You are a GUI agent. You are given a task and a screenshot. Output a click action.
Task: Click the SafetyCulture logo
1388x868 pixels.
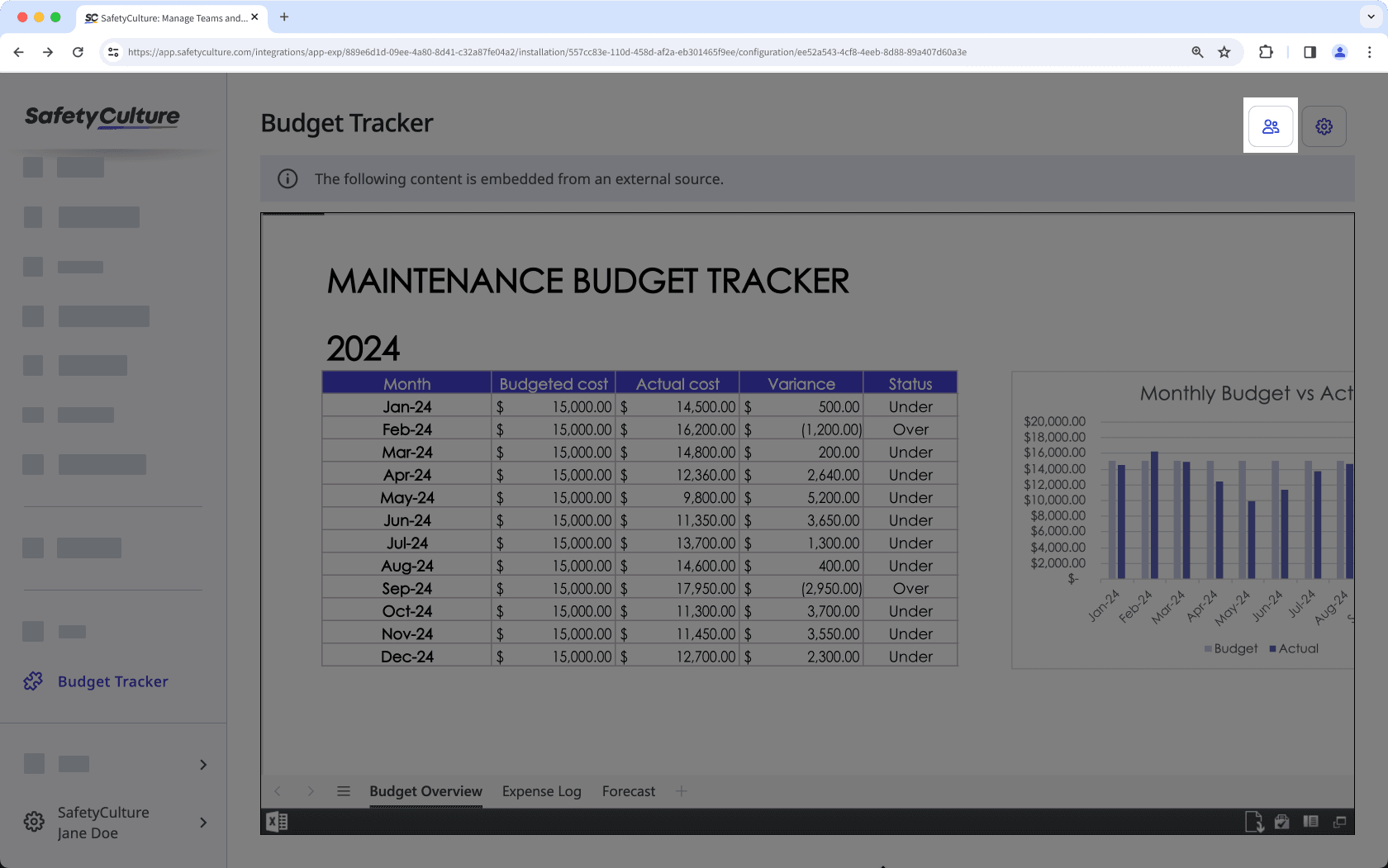102,116
